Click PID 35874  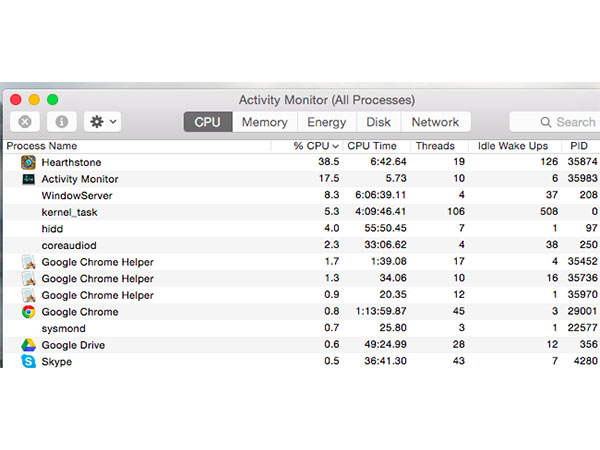click(x=582, y=161)
